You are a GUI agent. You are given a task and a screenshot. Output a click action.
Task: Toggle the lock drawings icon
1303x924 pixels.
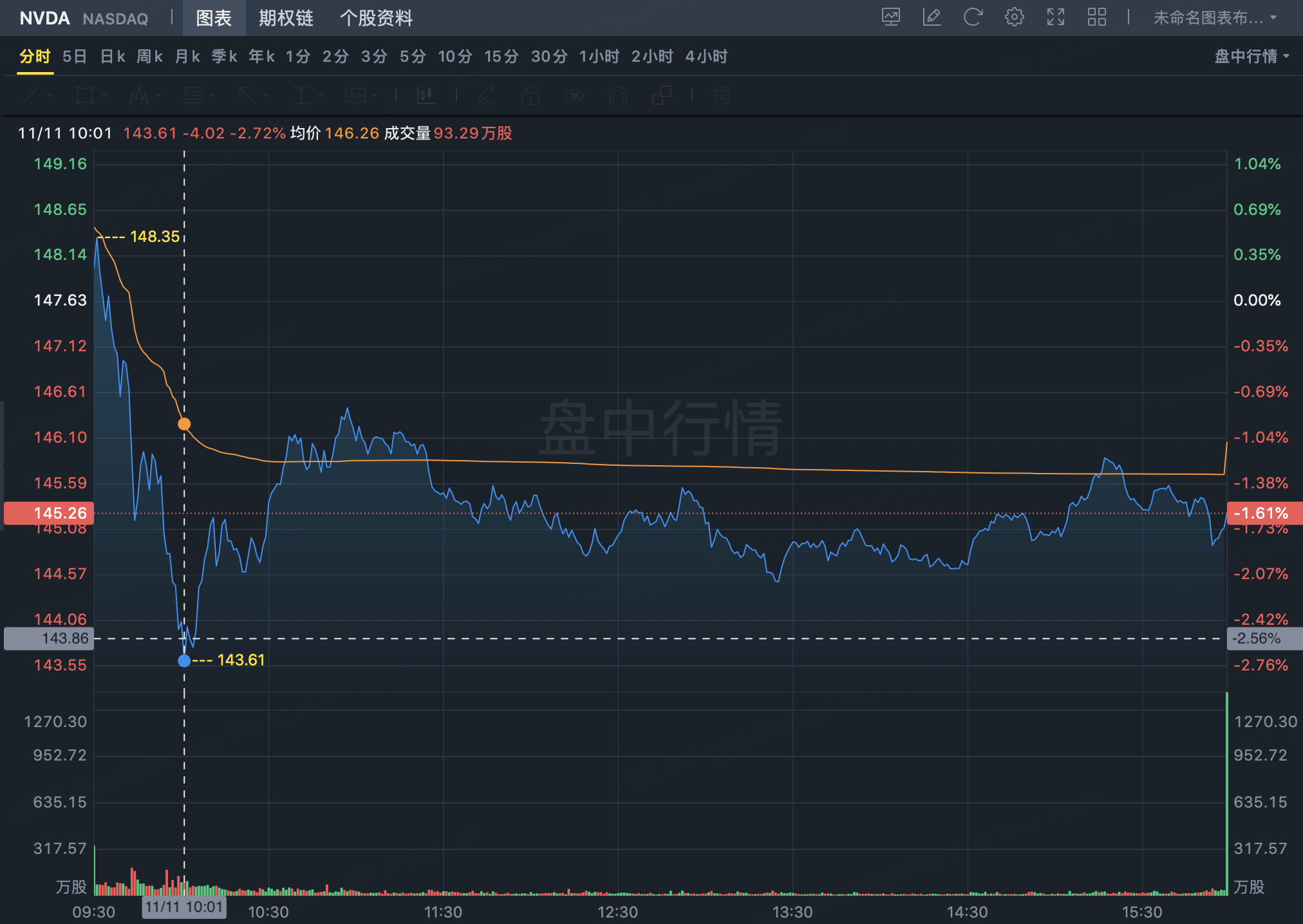530,96
